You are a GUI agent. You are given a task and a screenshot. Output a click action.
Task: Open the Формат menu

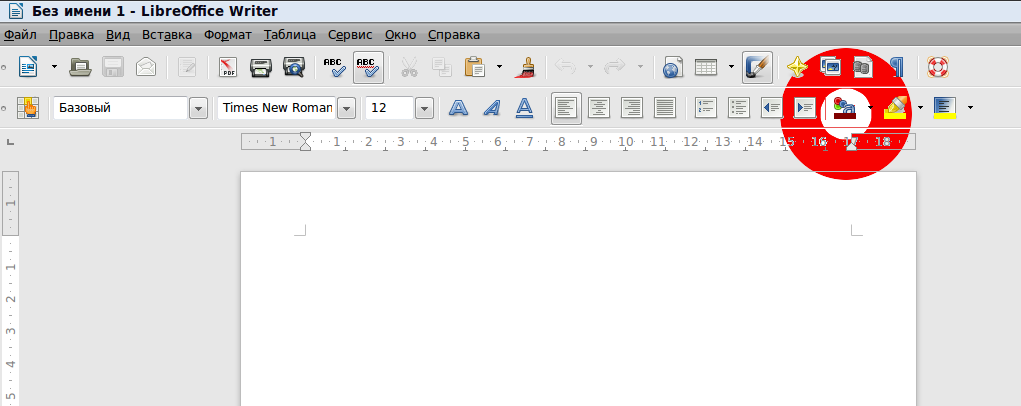(228, 35)
